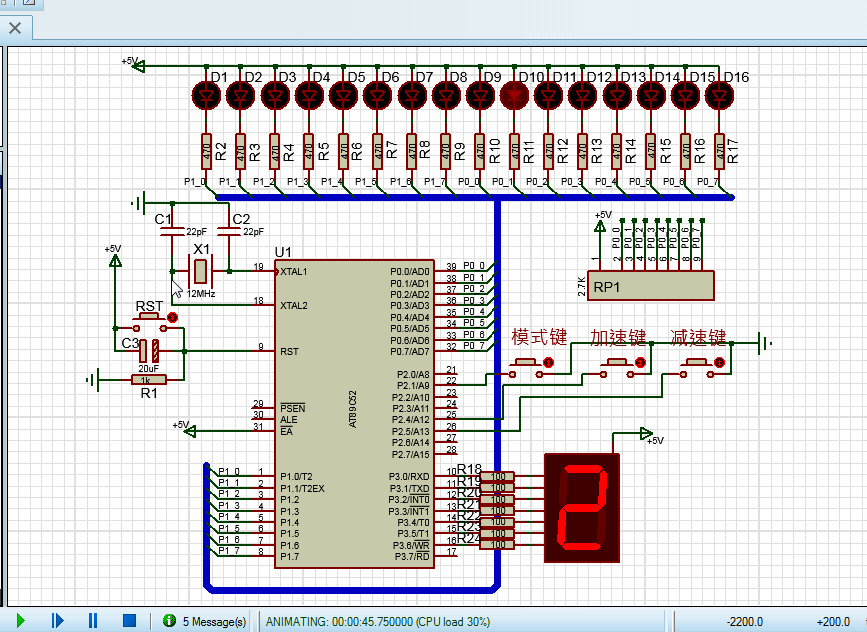Select the ground terminal beside the 减速键 button
This screenshot has width=867, height=632.
pyautogui.click(x=765, y=343)
